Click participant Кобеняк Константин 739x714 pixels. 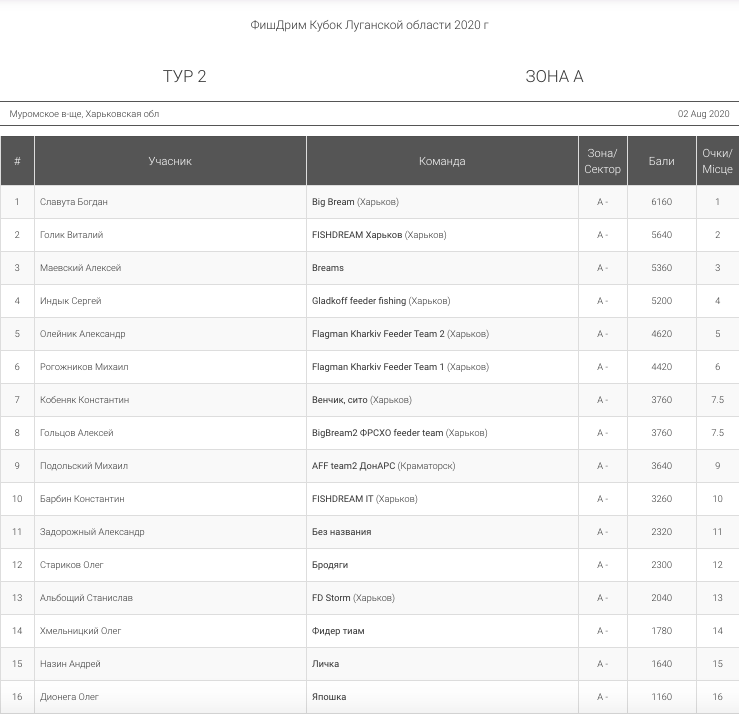coord(84,400)
